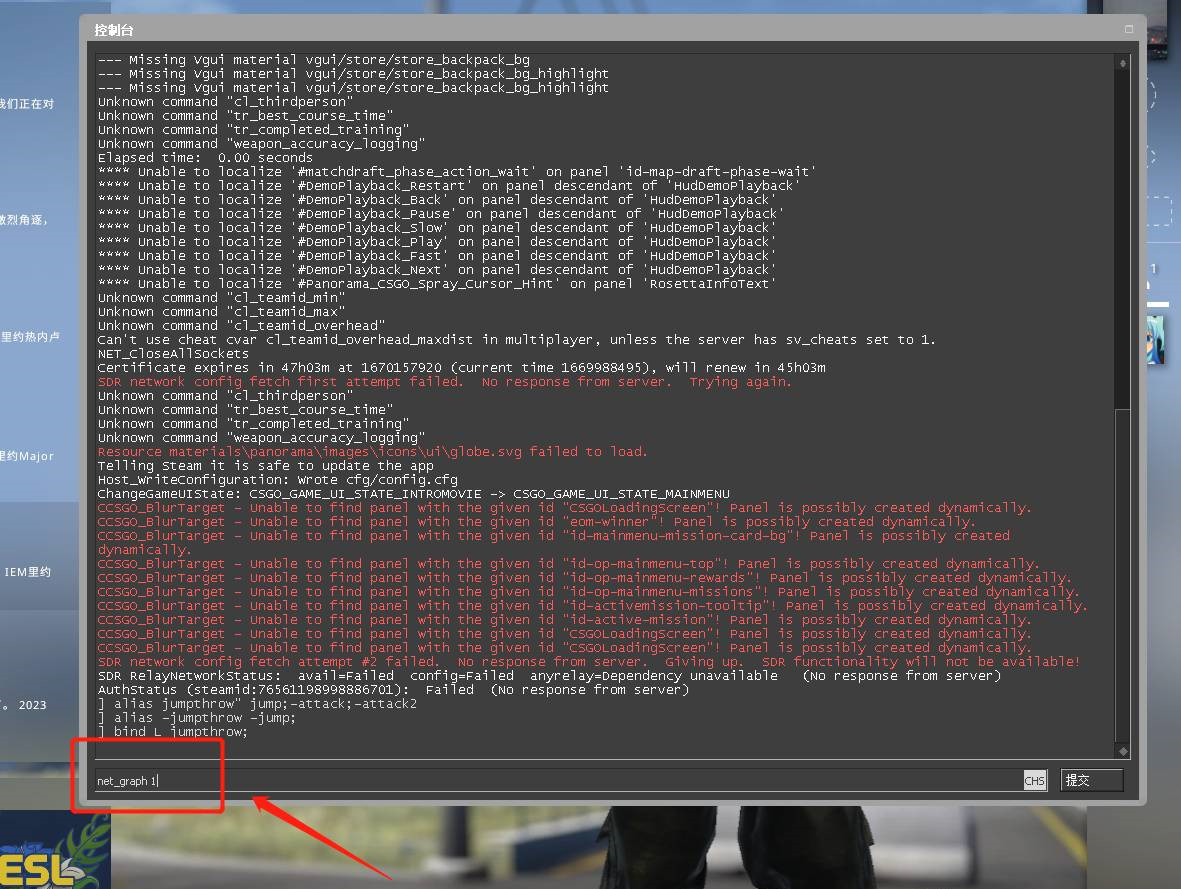Click the 'AuthStatus (steamid:...)' failed line
Viewport: 1181px width, 889px height.
pos(393,690)
